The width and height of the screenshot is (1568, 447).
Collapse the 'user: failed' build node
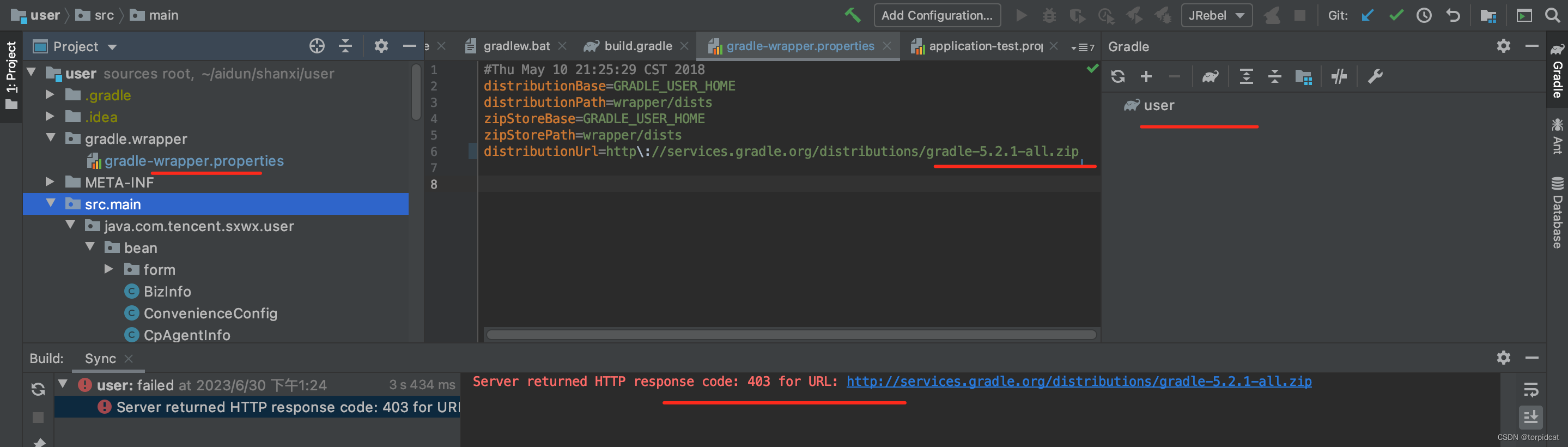[x=62, y=384]
